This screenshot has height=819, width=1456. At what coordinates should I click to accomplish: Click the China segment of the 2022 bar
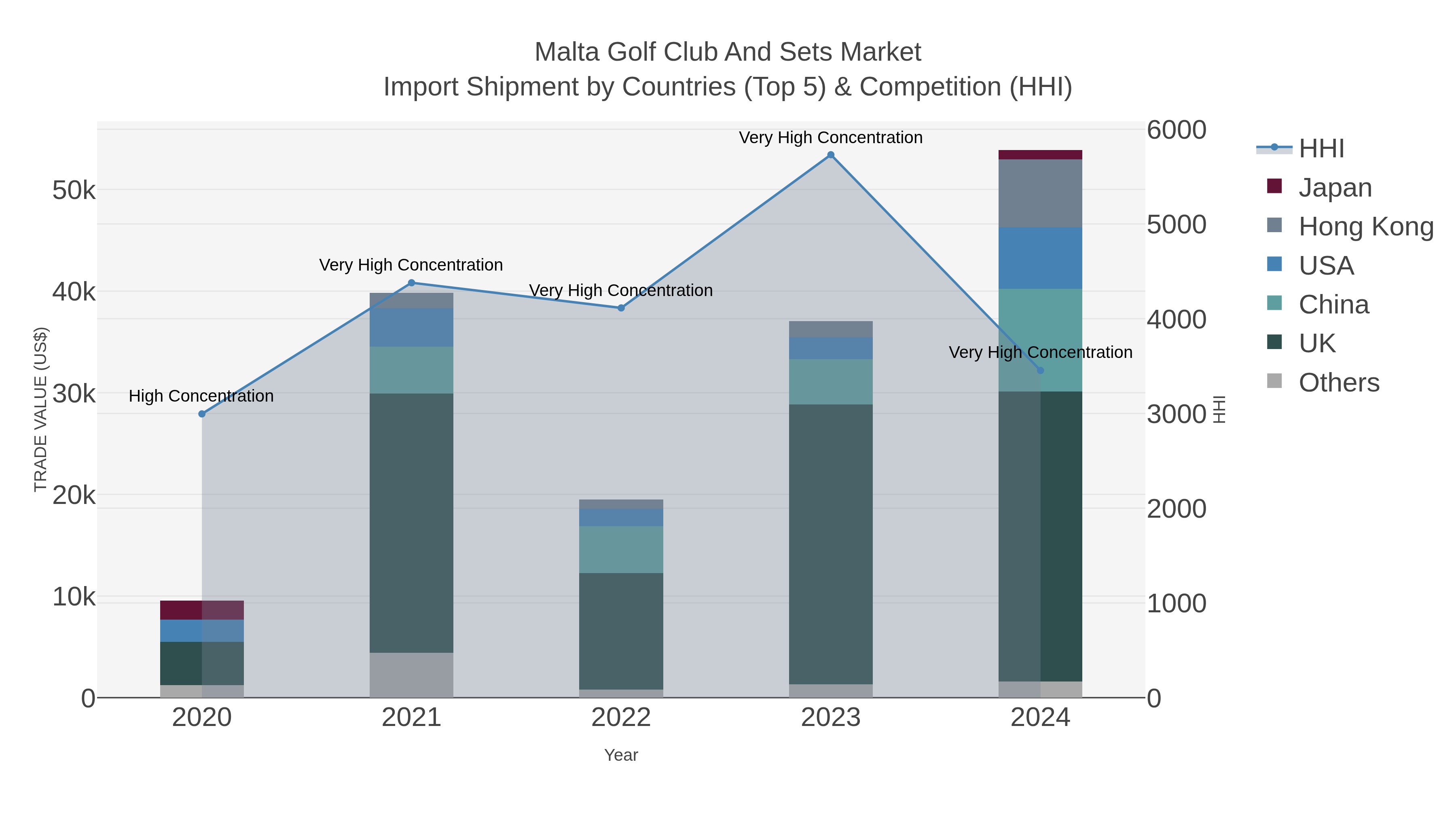click(x=621, y=549)
